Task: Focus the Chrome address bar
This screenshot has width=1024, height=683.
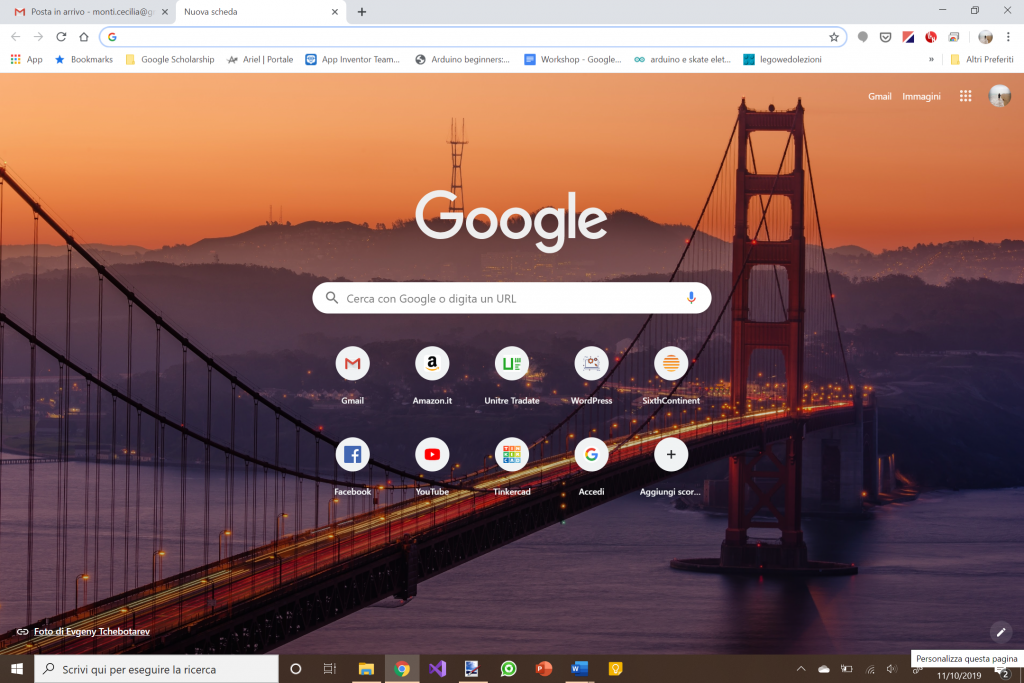Action: click(473, 37)
